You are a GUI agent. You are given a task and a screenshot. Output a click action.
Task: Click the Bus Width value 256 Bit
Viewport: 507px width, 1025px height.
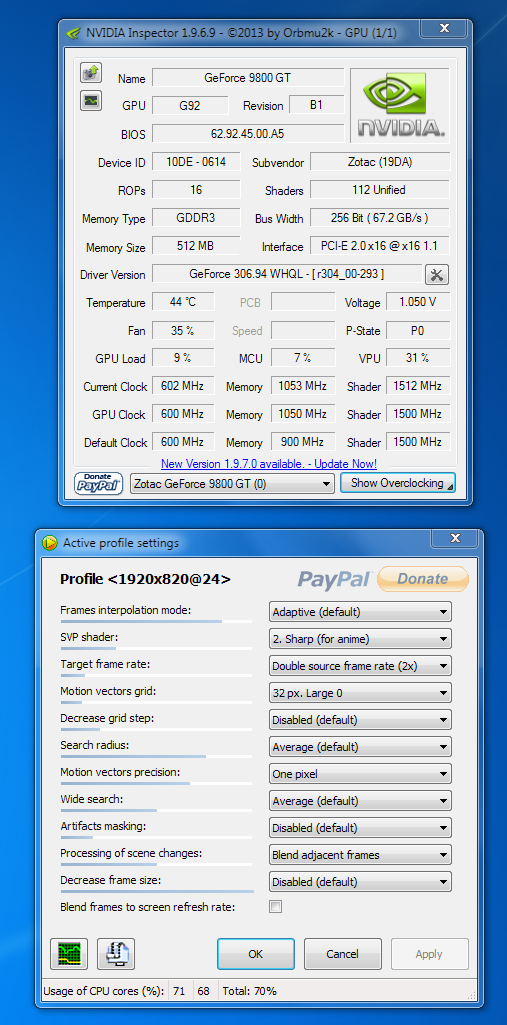click(380, 218)
